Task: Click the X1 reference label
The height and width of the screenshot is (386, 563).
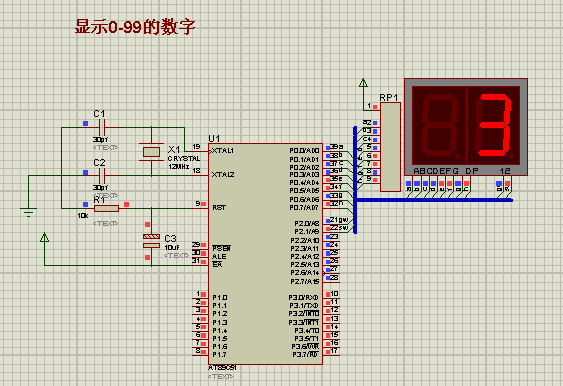Action: click(x=174, y=149)
